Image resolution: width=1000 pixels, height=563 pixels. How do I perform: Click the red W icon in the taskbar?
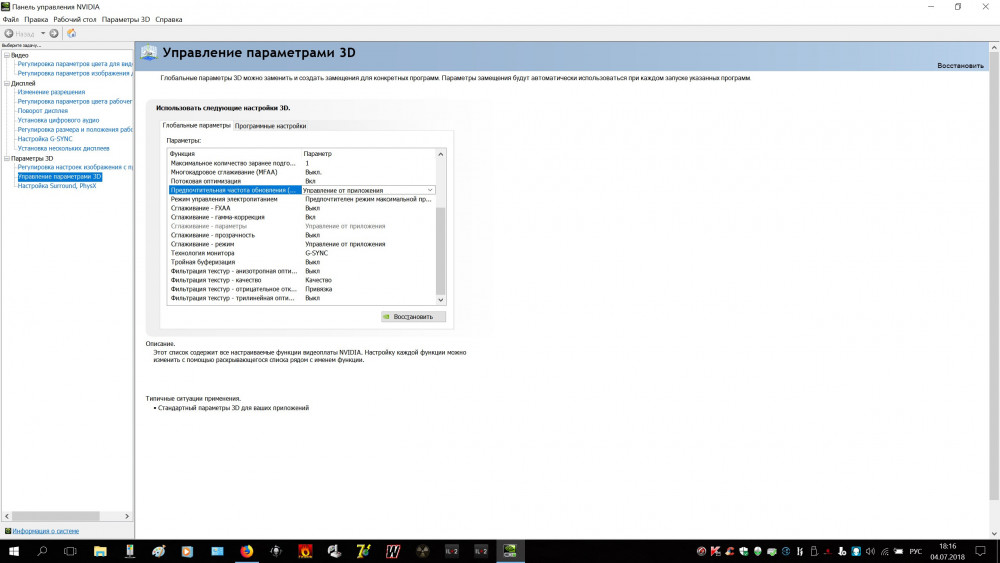393,551
